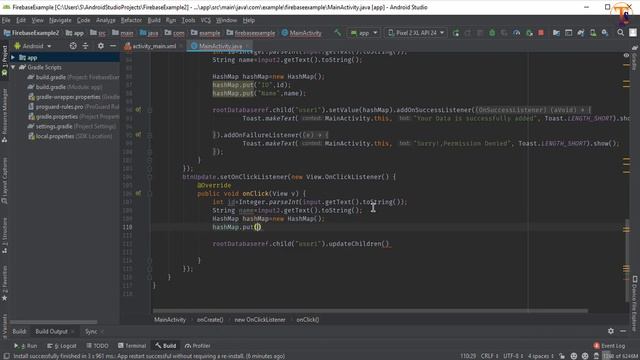Click the 4 spaces indent selector
The image size is (640, 360).
click(x=541, y=356)
